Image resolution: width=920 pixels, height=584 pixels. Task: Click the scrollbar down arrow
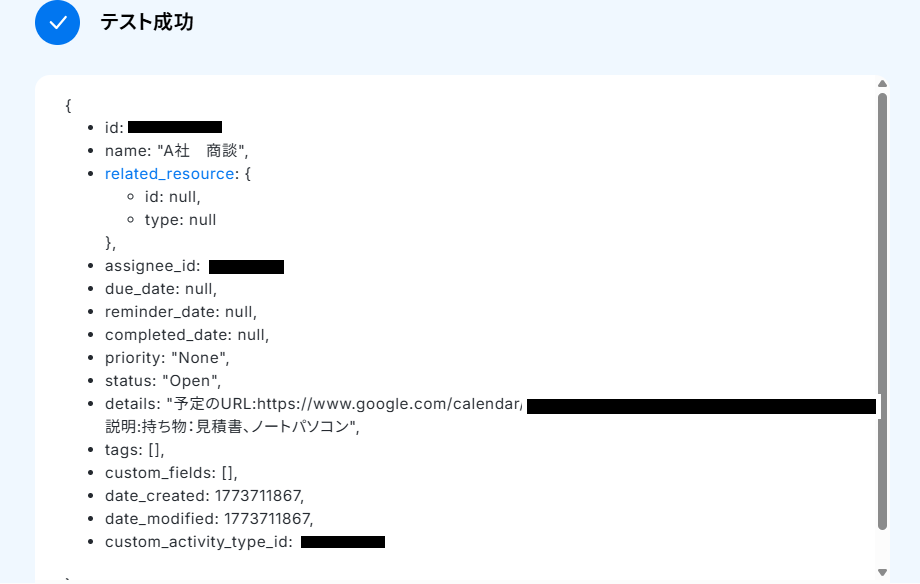click(x=882, y=572)
